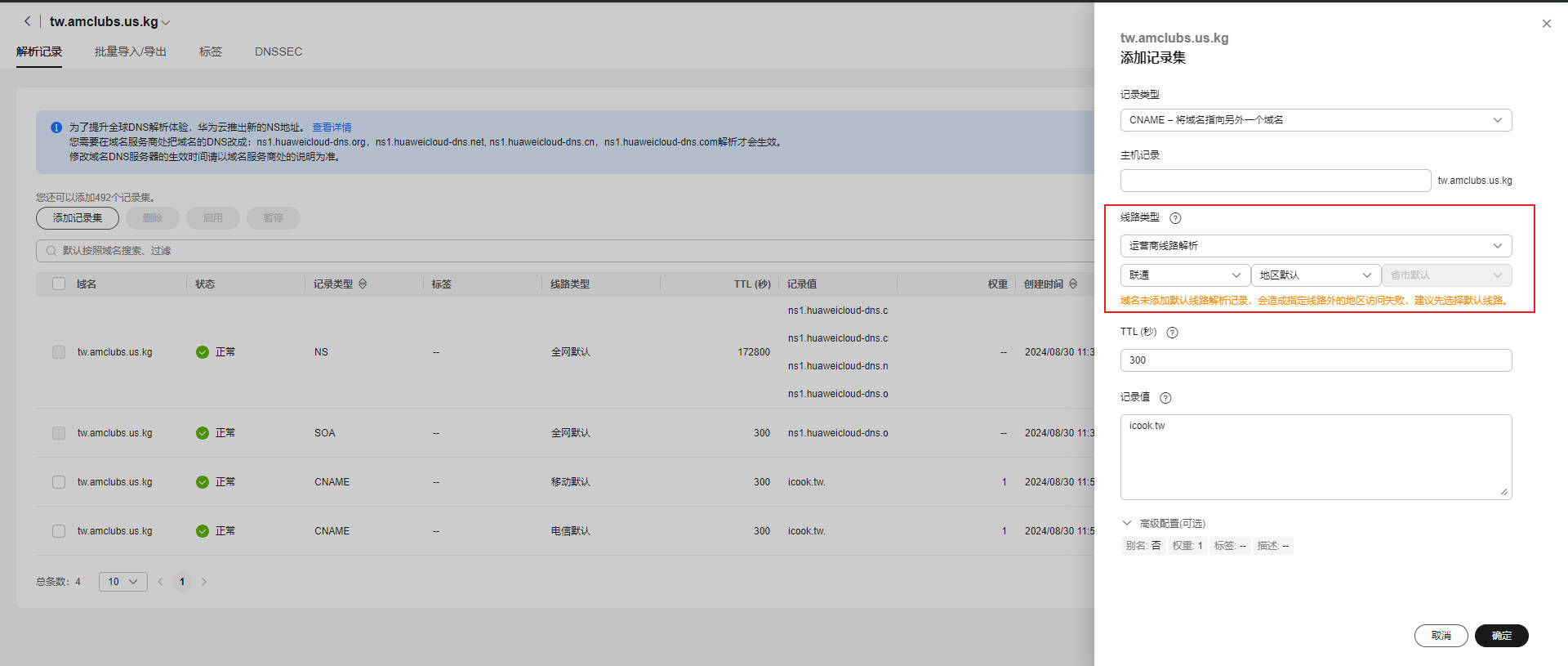The height and width of the screenshot is (666, 1568).
Task: Click help icon next to TTL (秒)
Action: coord(1172,333)
